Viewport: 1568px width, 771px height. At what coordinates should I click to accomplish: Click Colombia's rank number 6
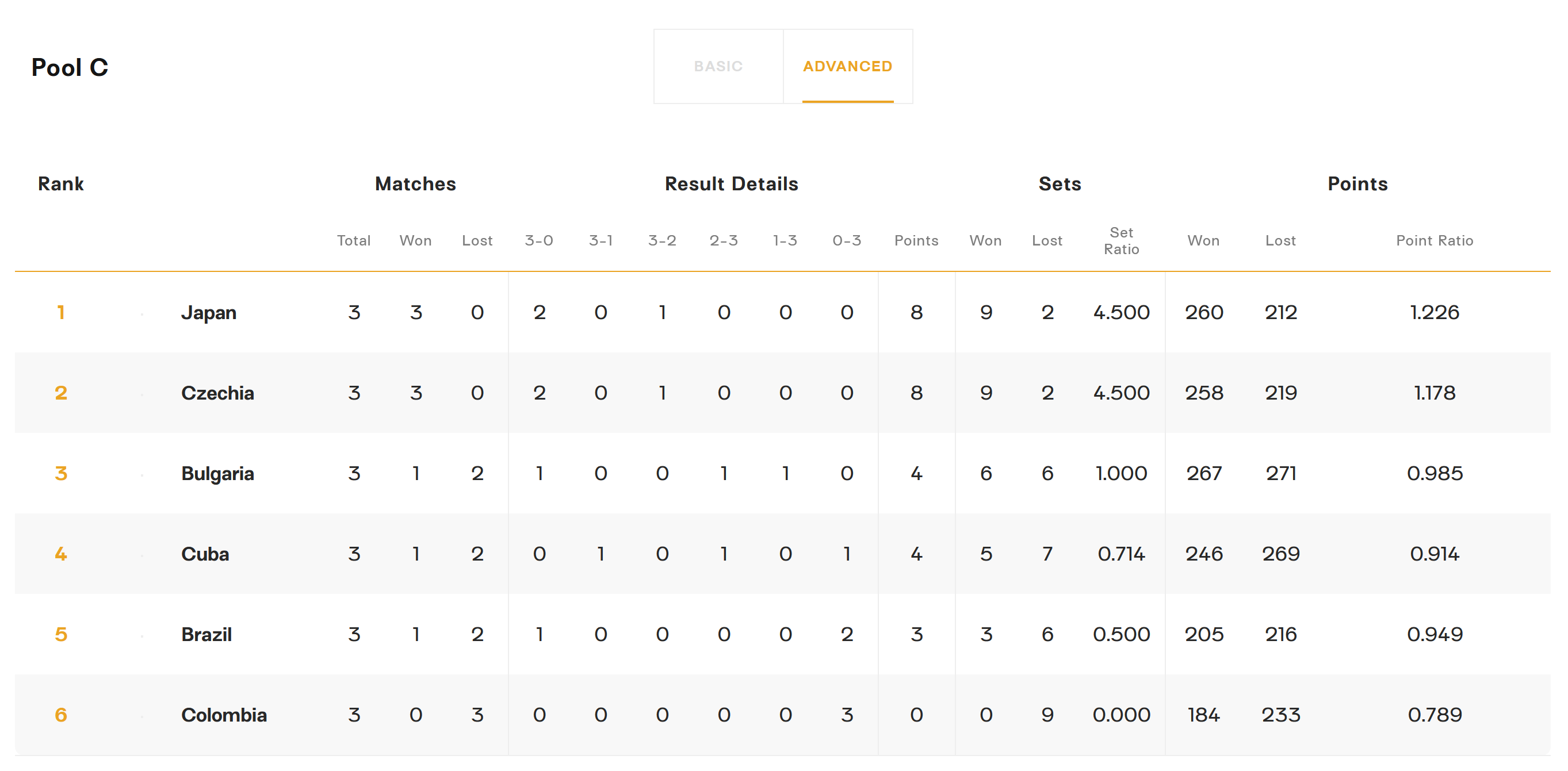[x=60, y=715]
